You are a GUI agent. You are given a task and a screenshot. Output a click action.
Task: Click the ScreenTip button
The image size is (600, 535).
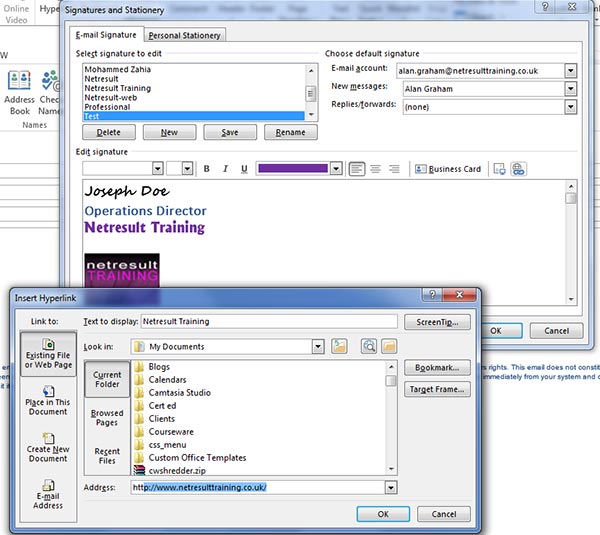437,322
